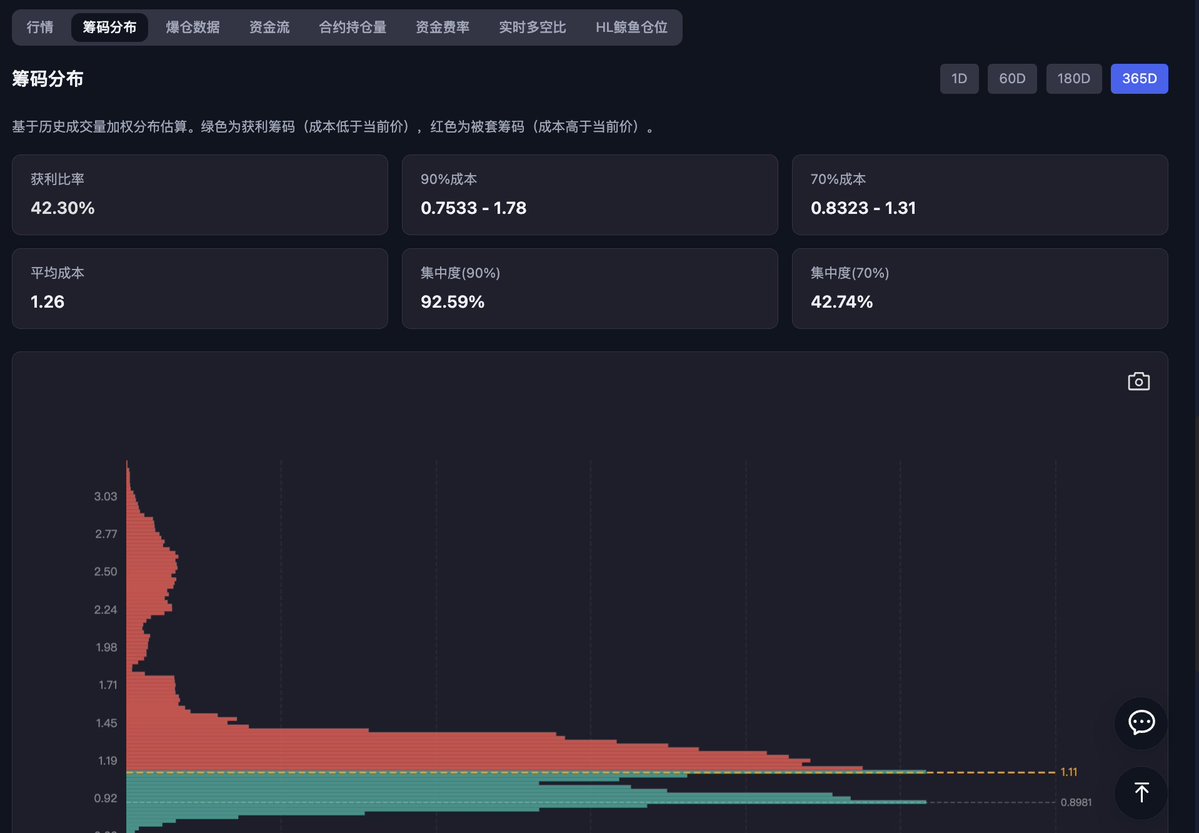Choose the 365D time range

tap(1139, 79)
